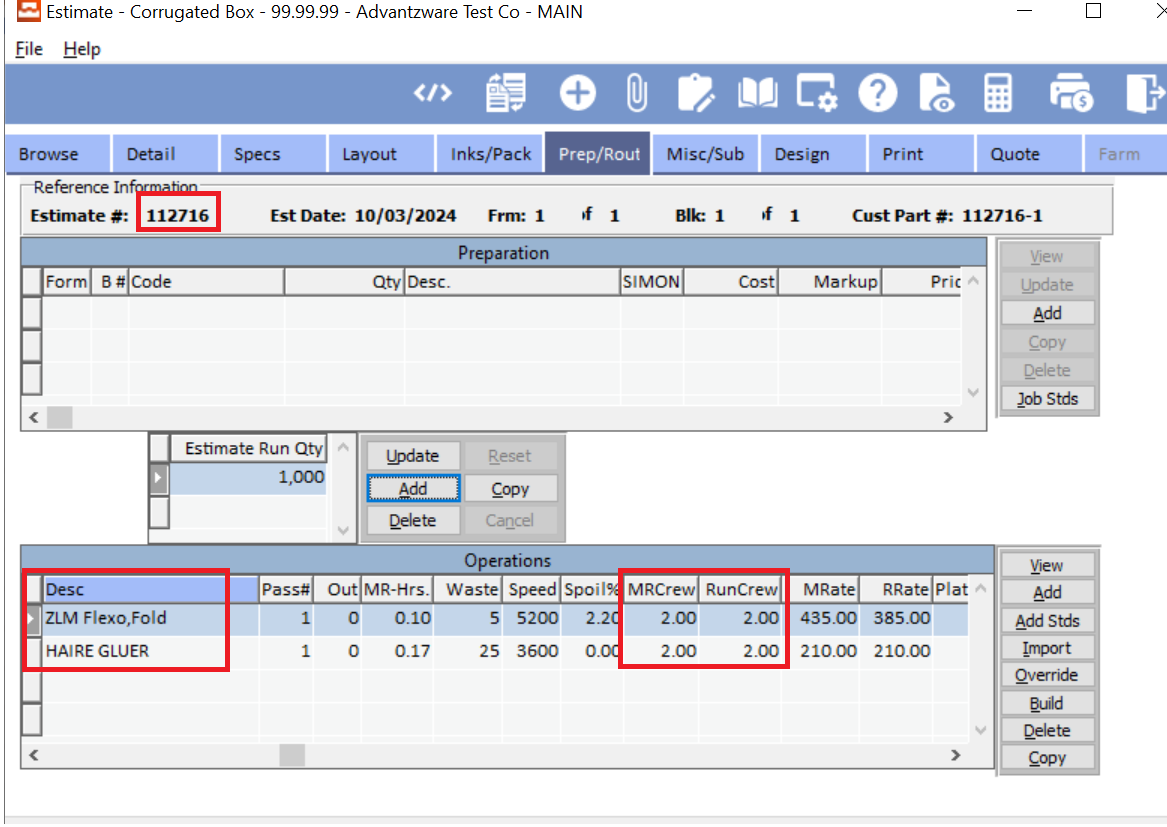This screenshot has height=827, width=1167.
Task: Open the attachments paperclip icon
Action: click(636, 92)
